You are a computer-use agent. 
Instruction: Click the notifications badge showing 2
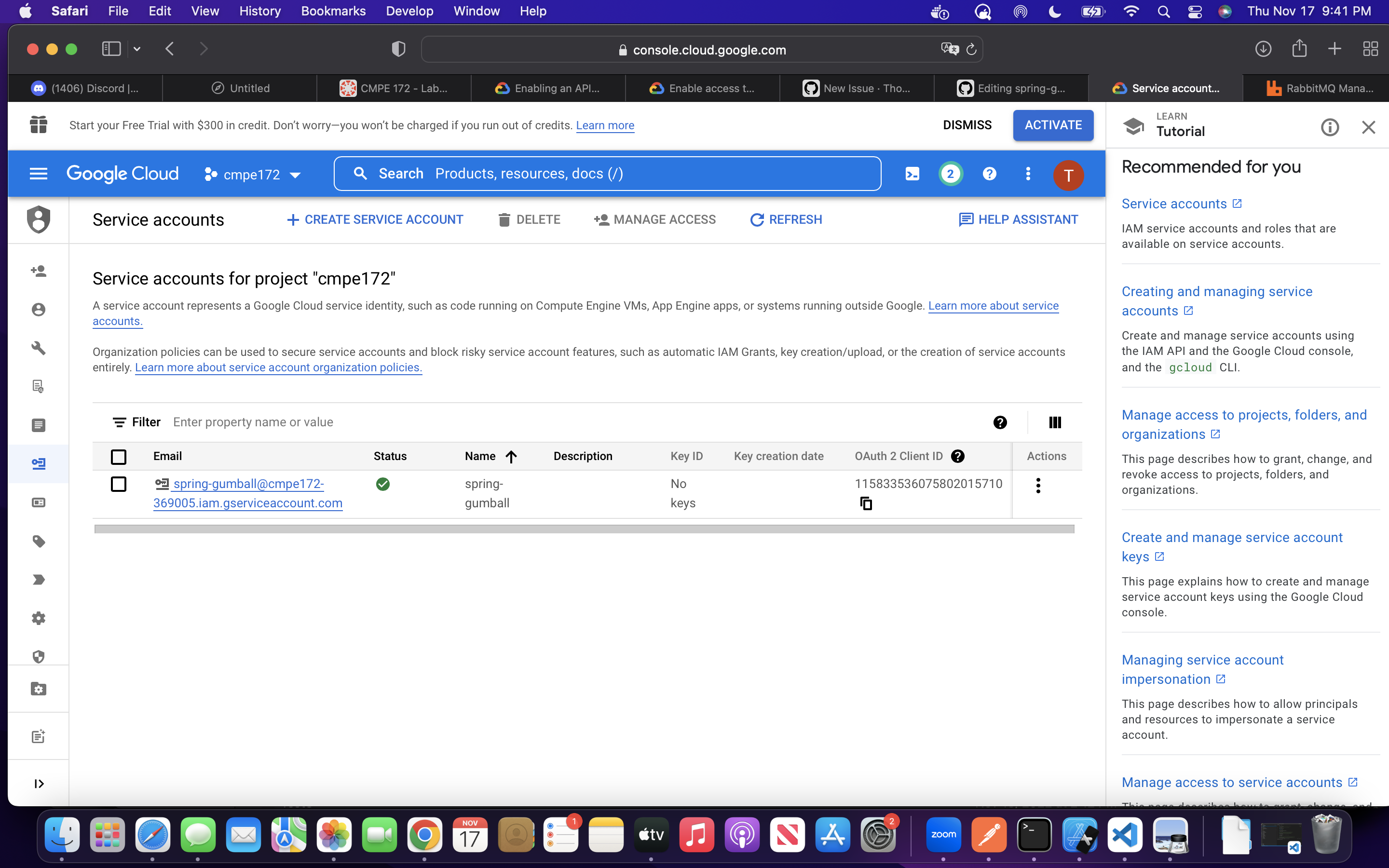coord(951,174)
